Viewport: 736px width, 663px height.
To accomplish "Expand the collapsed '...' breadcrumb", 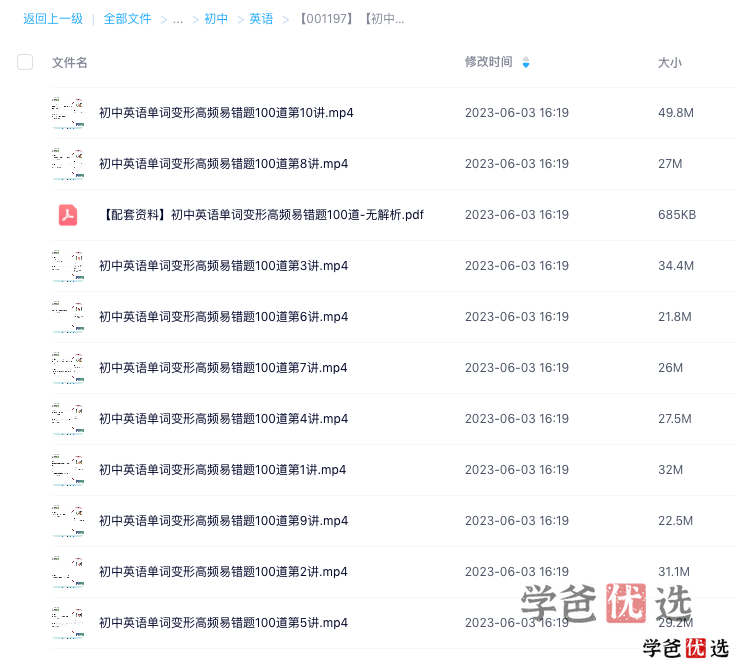I will point(177,19).
